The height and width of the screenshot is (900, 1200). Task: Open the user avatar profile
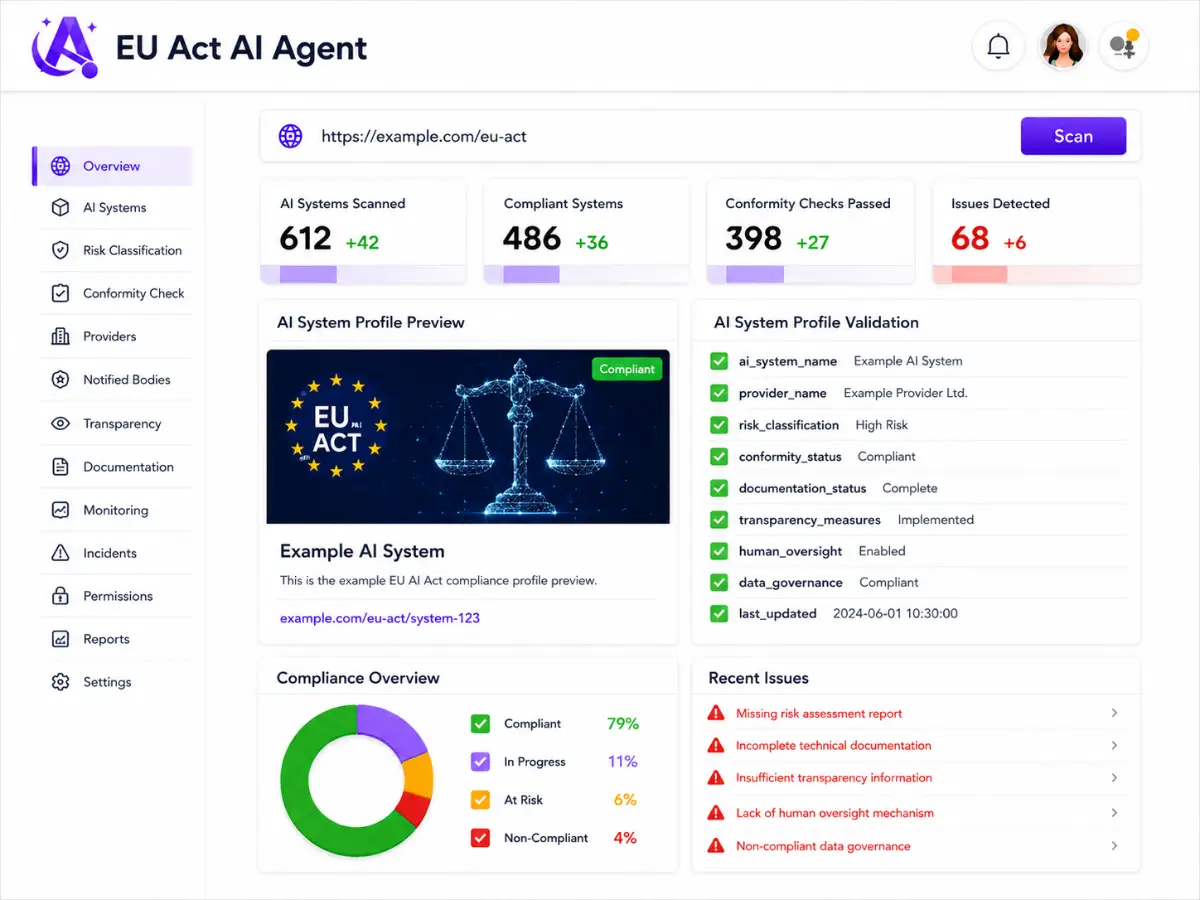coord(1062,46)
